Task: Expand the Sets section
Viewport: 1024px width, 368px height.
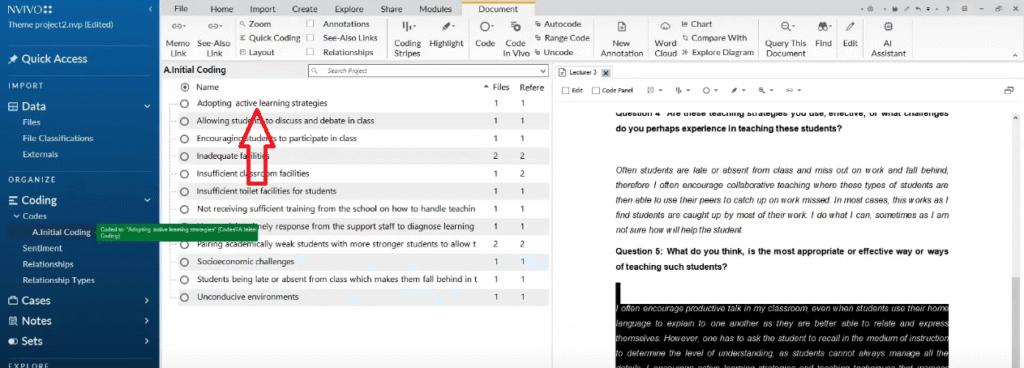Action: tap(148, 341)
